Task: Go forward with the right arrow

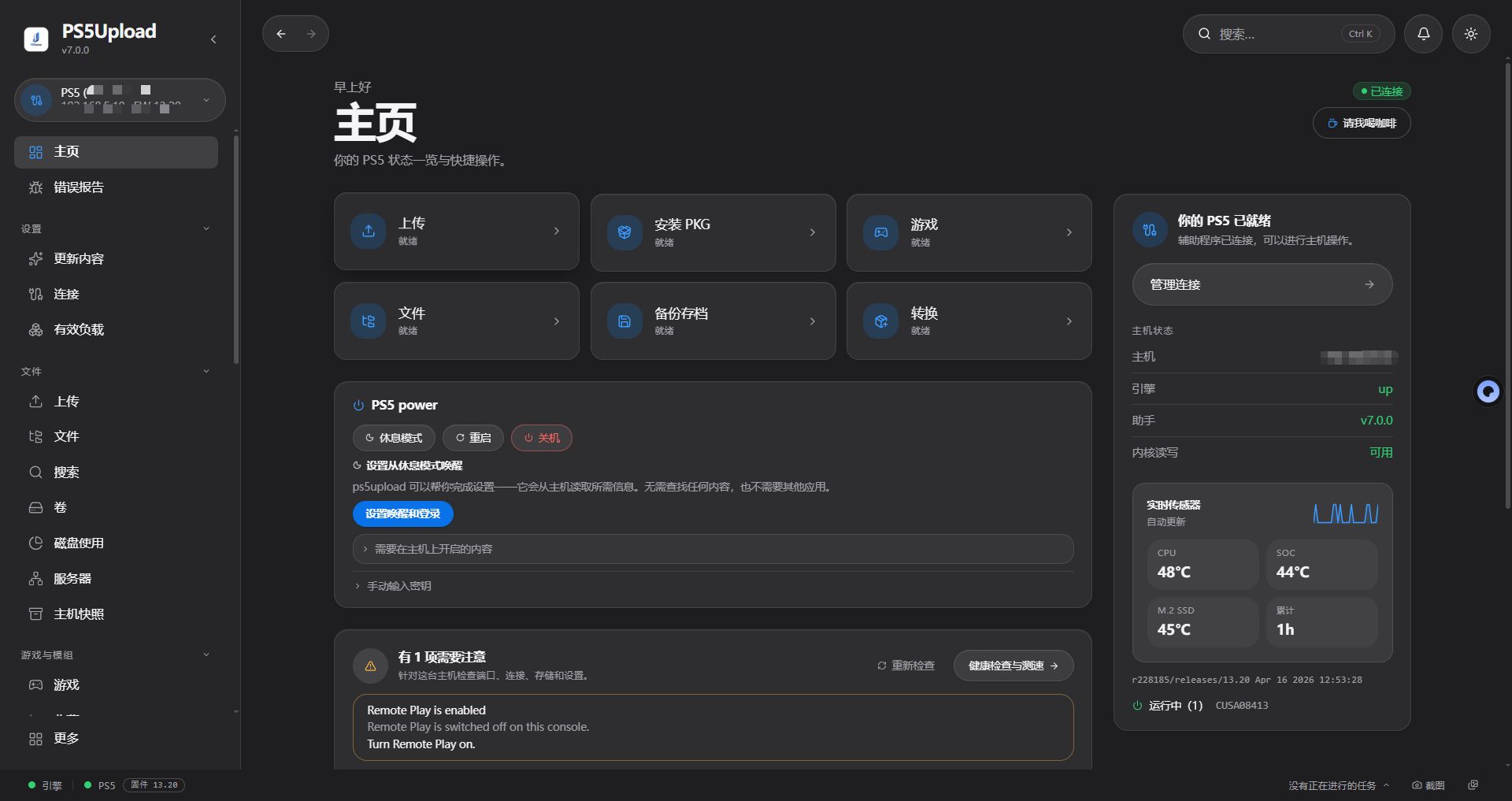Action: [311, 34]
